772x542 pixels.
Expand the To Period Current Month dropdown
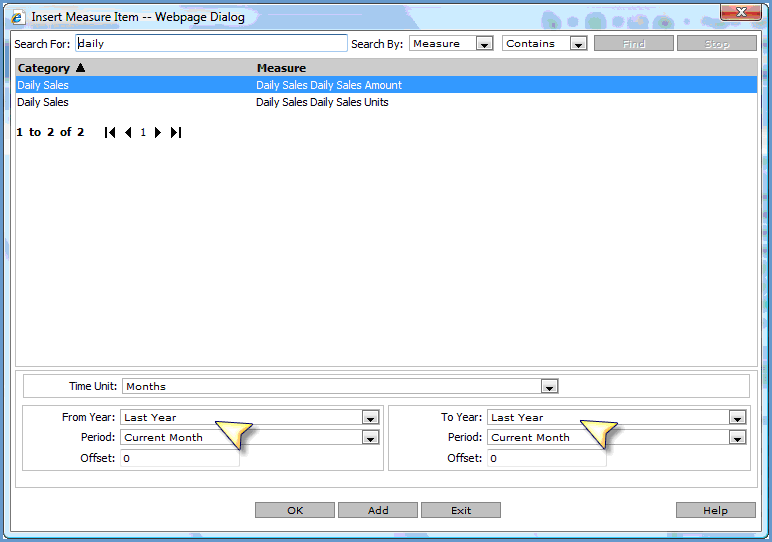[x=737, y=438]
